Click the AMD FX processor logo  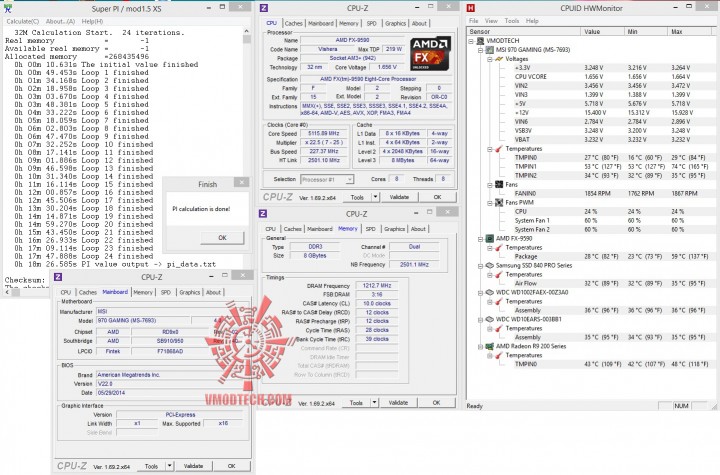[430, 53]
